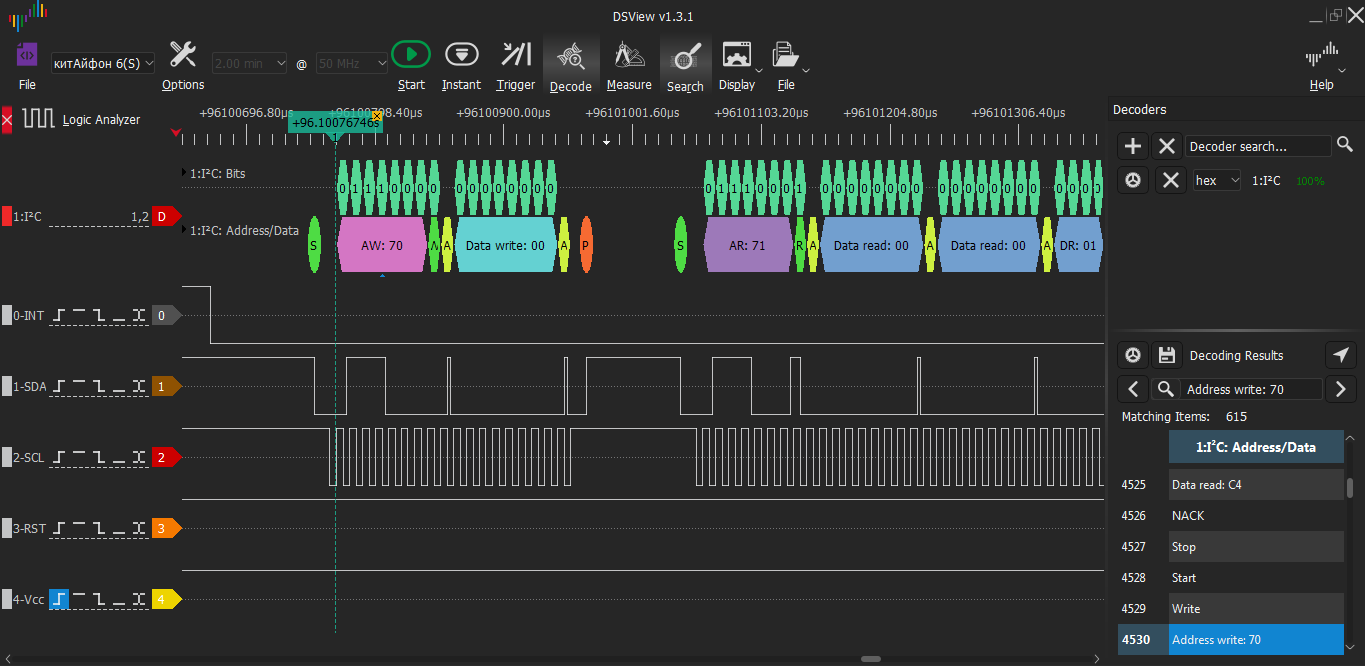
Task: Open the Help menu icon
Action: [1321, 55]
